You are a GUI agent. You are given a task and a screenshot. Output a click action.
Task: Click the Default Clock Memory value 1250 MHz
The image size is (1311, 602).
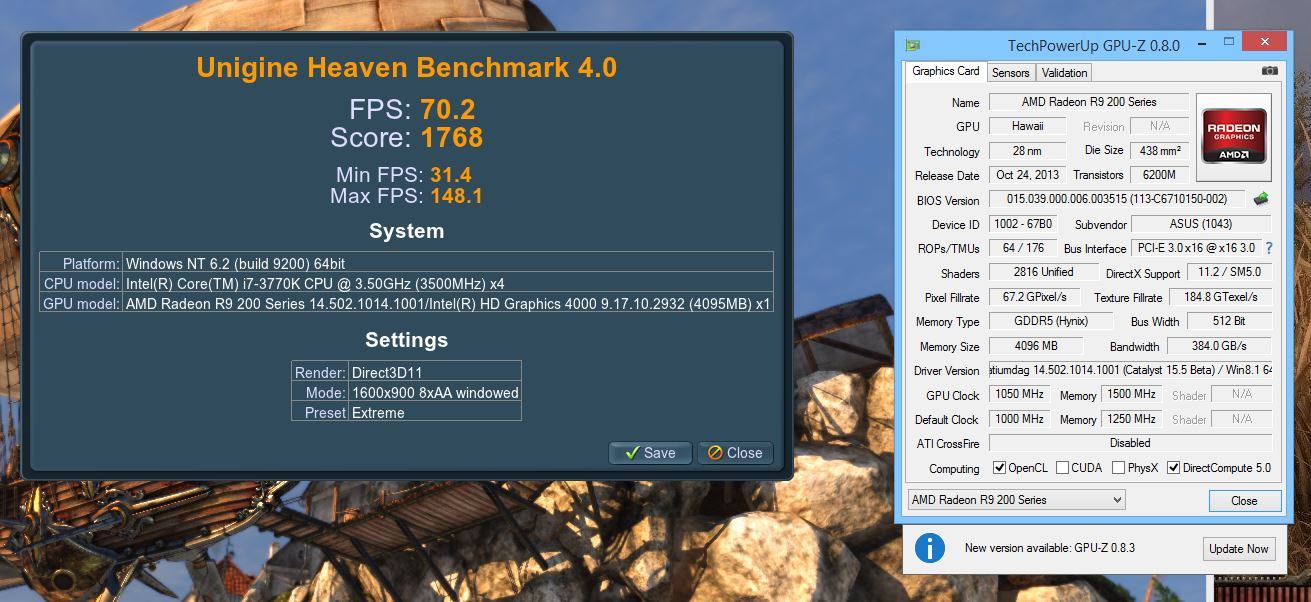point(1131,419)
